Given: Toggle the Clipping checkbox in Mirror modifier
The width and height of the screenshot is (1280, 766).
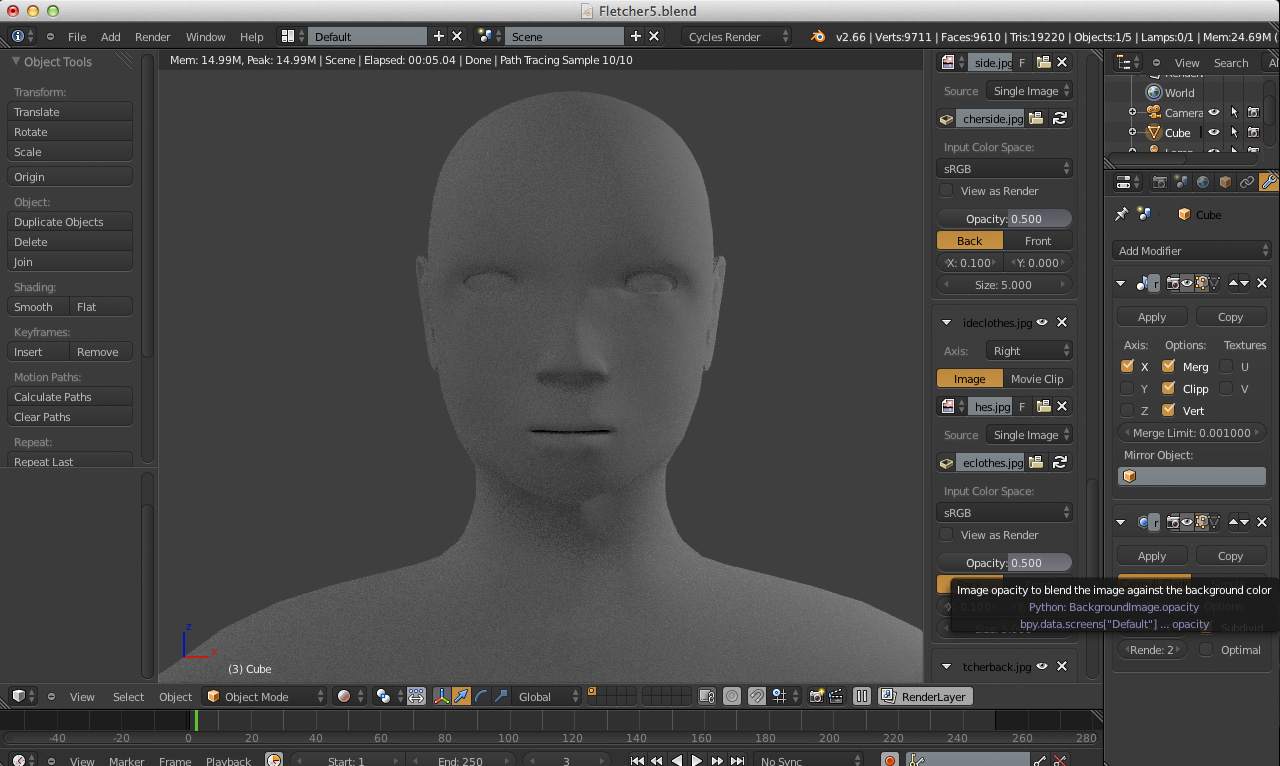Looking at the screenshot, I should click(1168, 388).
